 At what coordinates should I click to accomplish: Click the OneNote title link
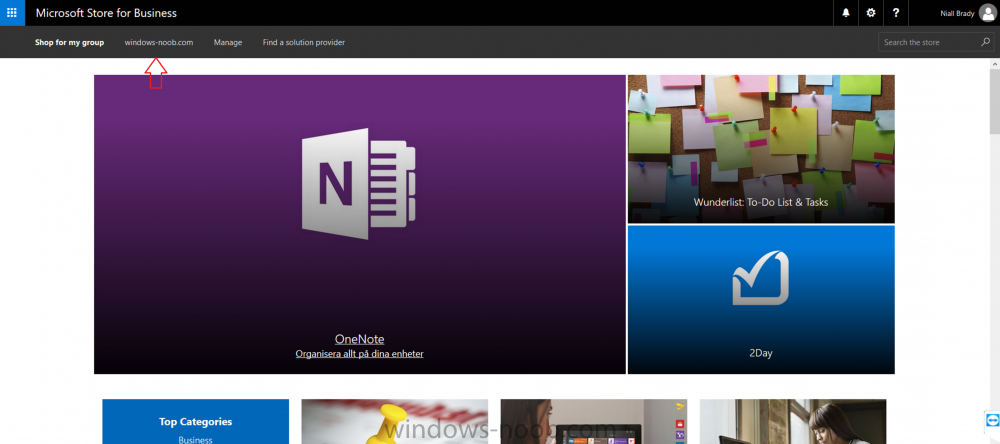tap(360, 339)
